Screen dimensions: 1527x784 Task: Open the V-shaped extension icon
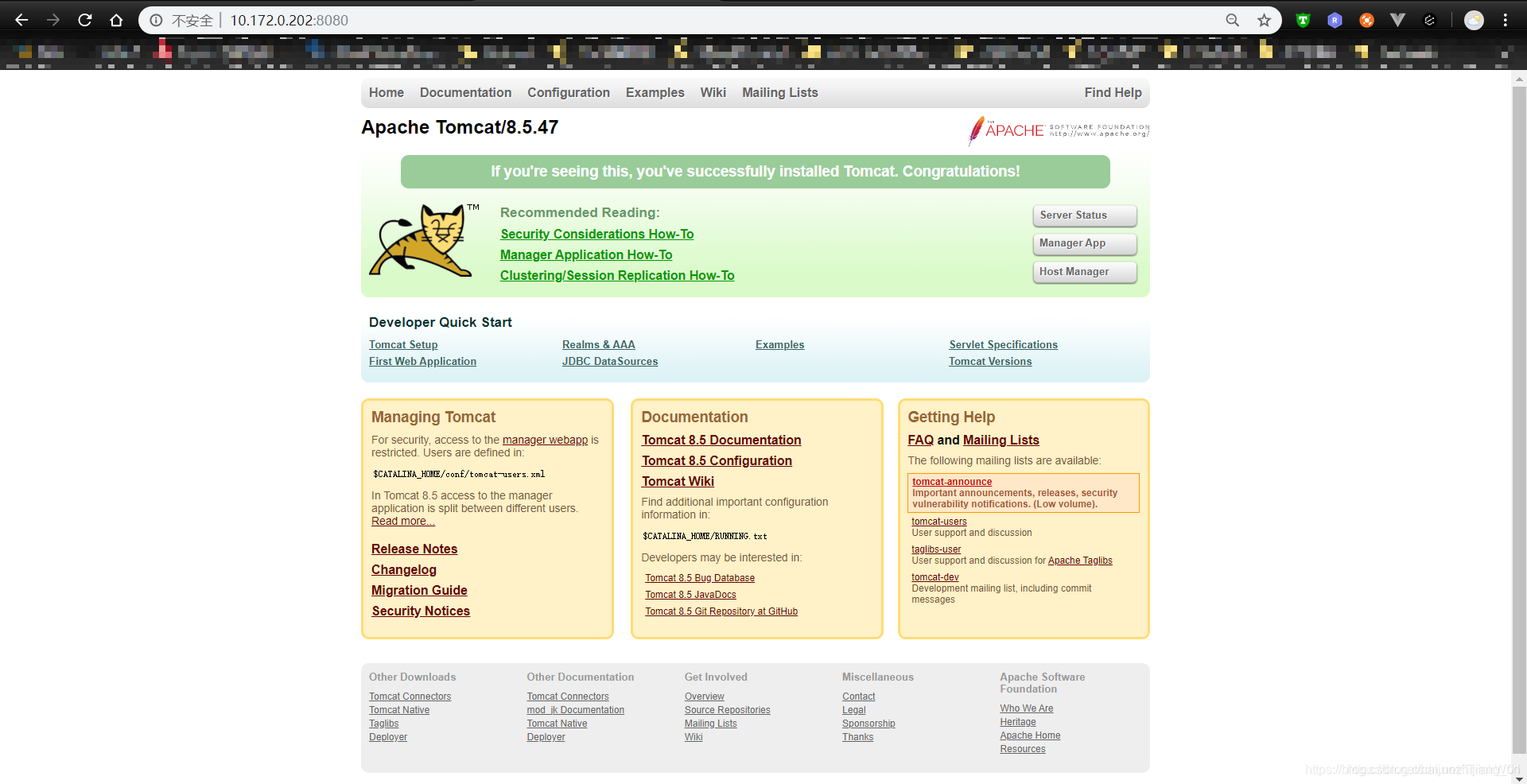coord(1397,21)
